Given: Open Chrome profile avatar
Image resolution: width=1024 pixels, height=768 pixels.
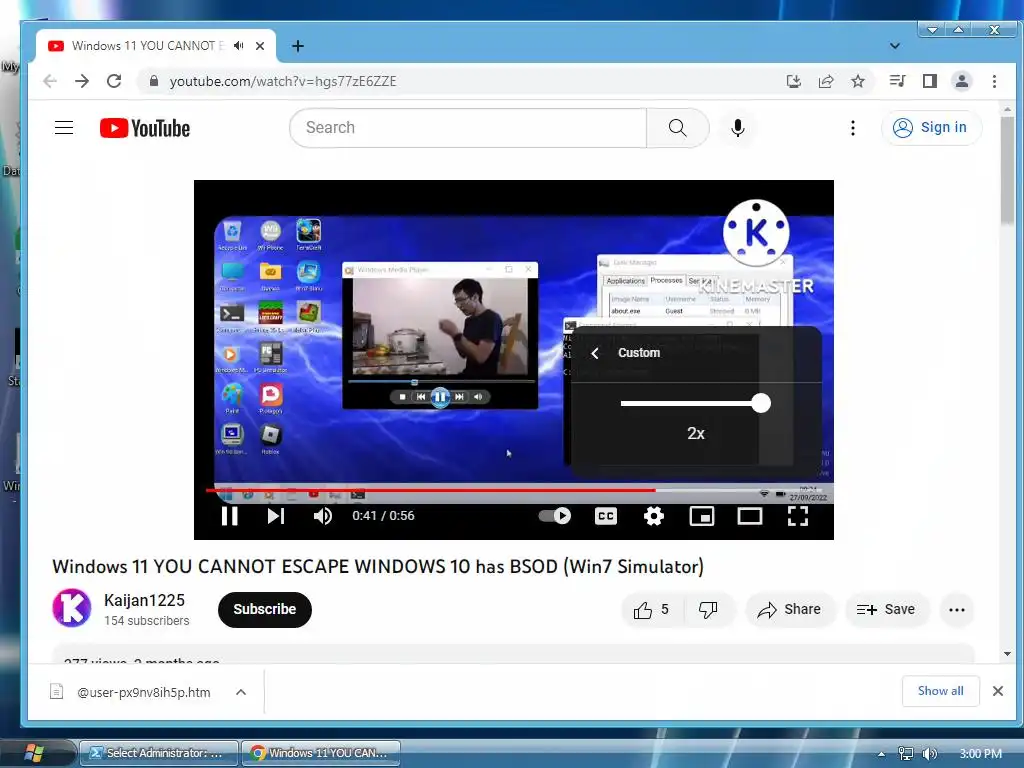Looking at the screenshot, I should pos(962,81).
